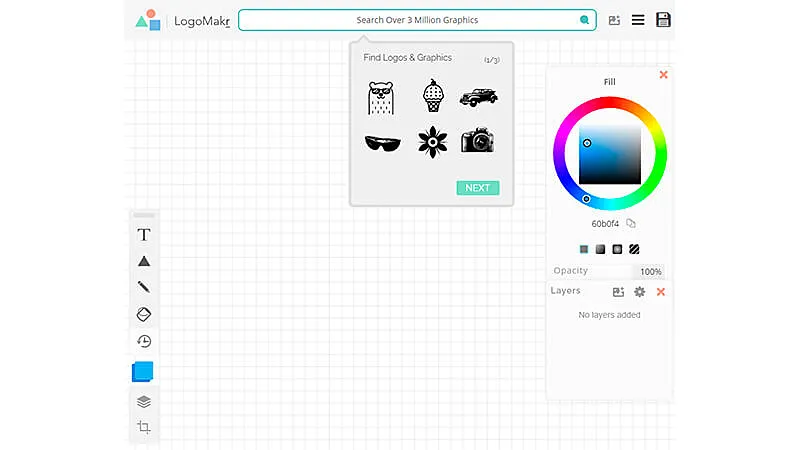Screen dimensions: 800x450
Task: Click the blue color swatch in toolbar
Action: tap(143, 371)
